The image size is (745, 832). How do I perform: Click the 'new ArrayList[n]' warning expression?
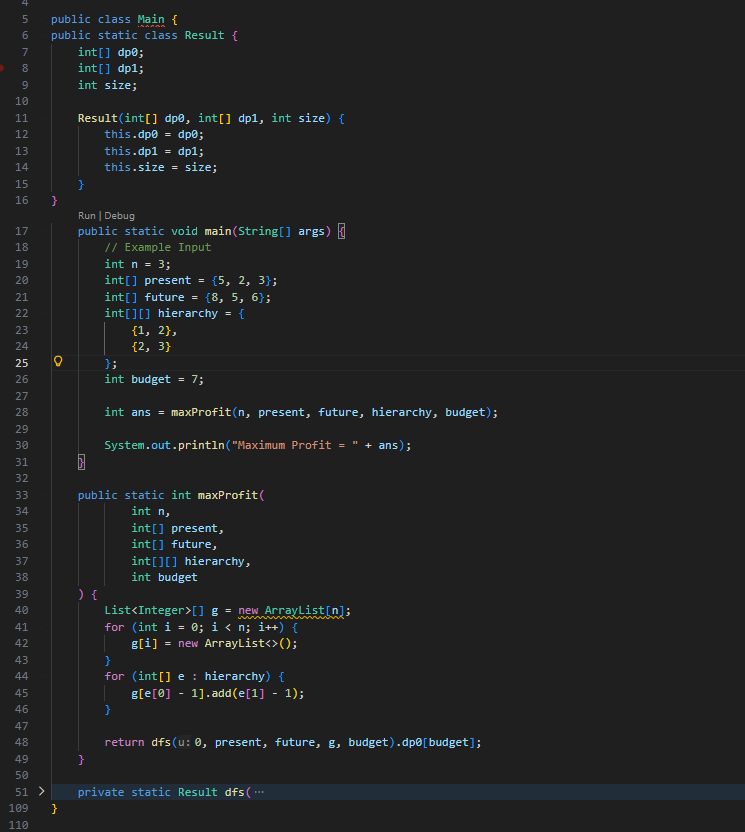pyautogui.click(x=291, y=611)
